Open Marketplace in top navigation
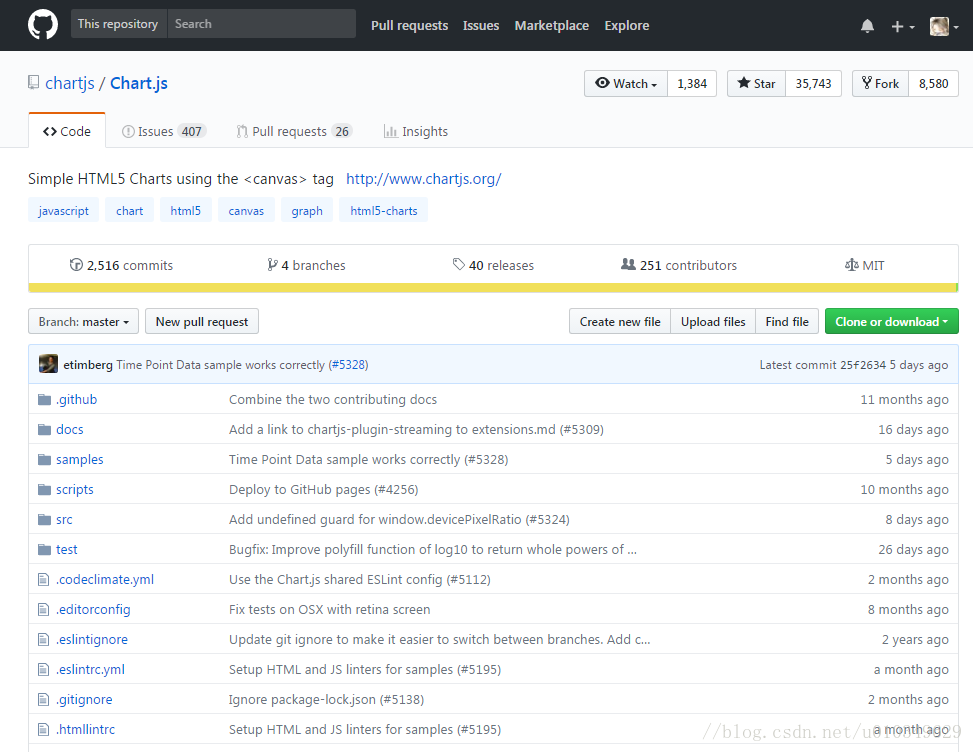The height and width of the screenshot is (752, 973). tap(552, 25)
